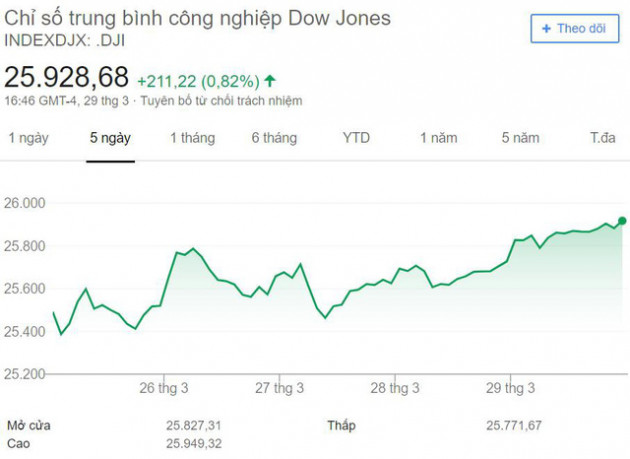Choose the T.đa maximum range tab

(x=602, y=138)
